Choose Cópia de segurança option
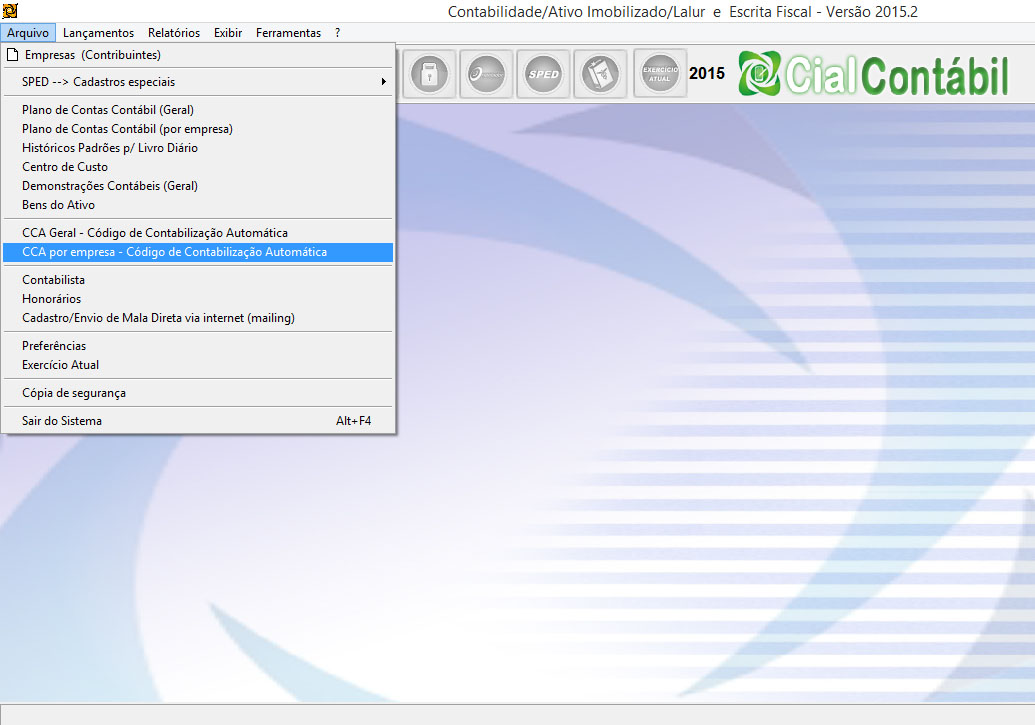 [74, 393]
